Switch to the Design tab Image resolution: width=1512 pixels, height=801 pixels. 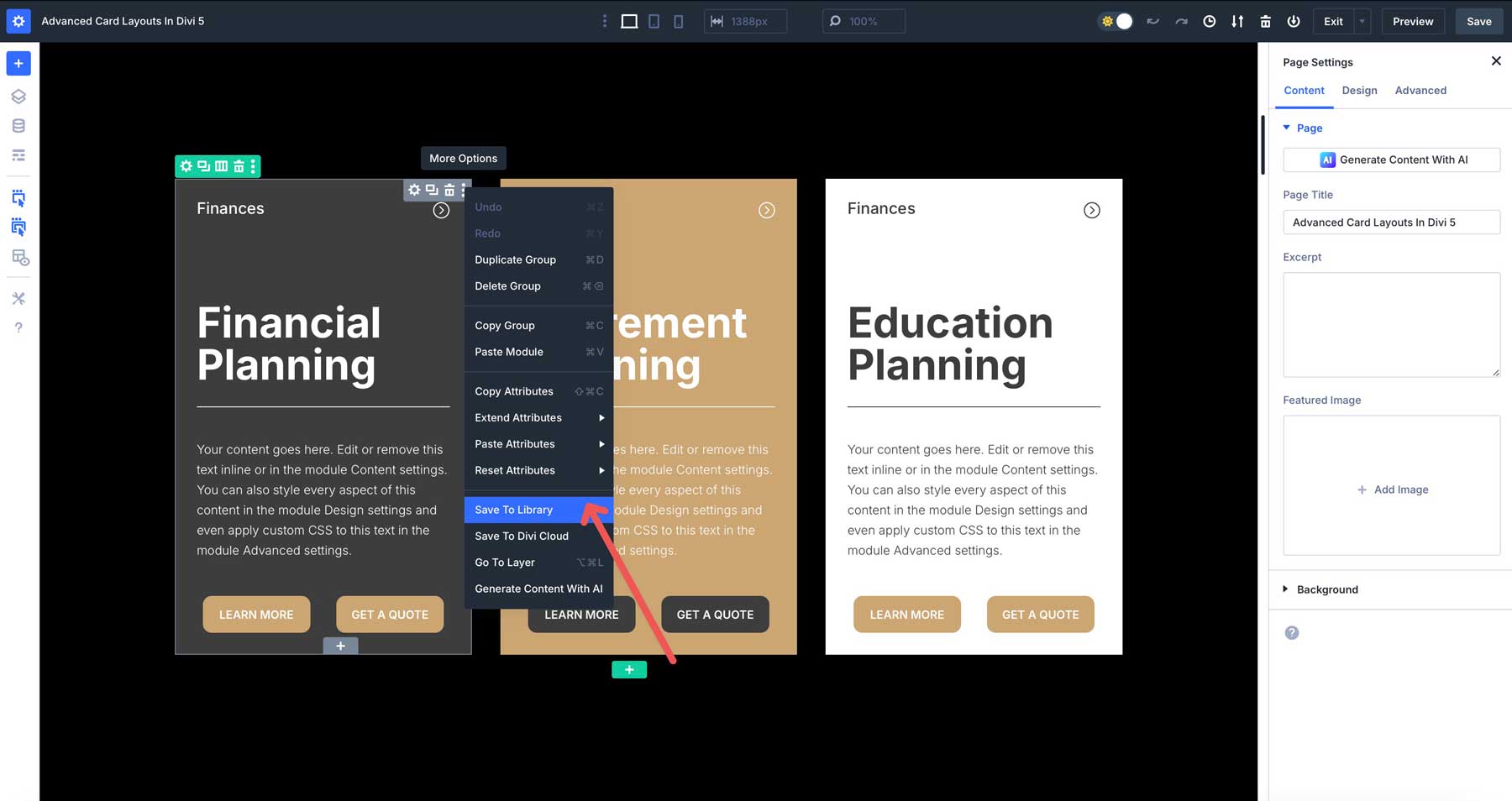pos(1359,90)
